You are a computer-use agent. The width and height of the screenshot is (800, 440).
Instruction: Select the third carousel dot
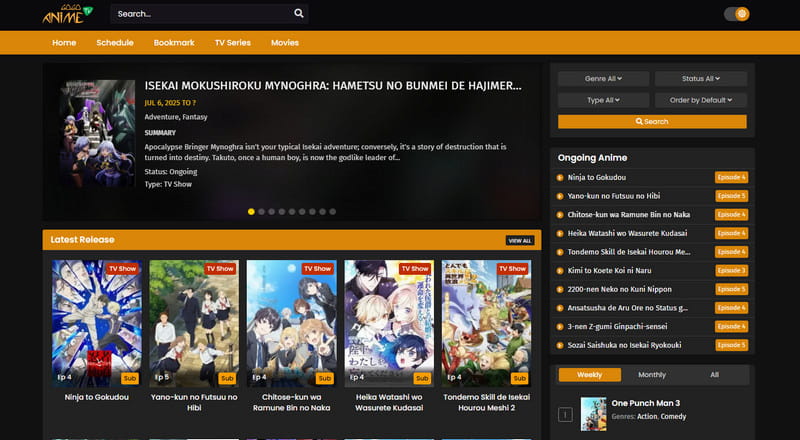(x=271, y=211)
